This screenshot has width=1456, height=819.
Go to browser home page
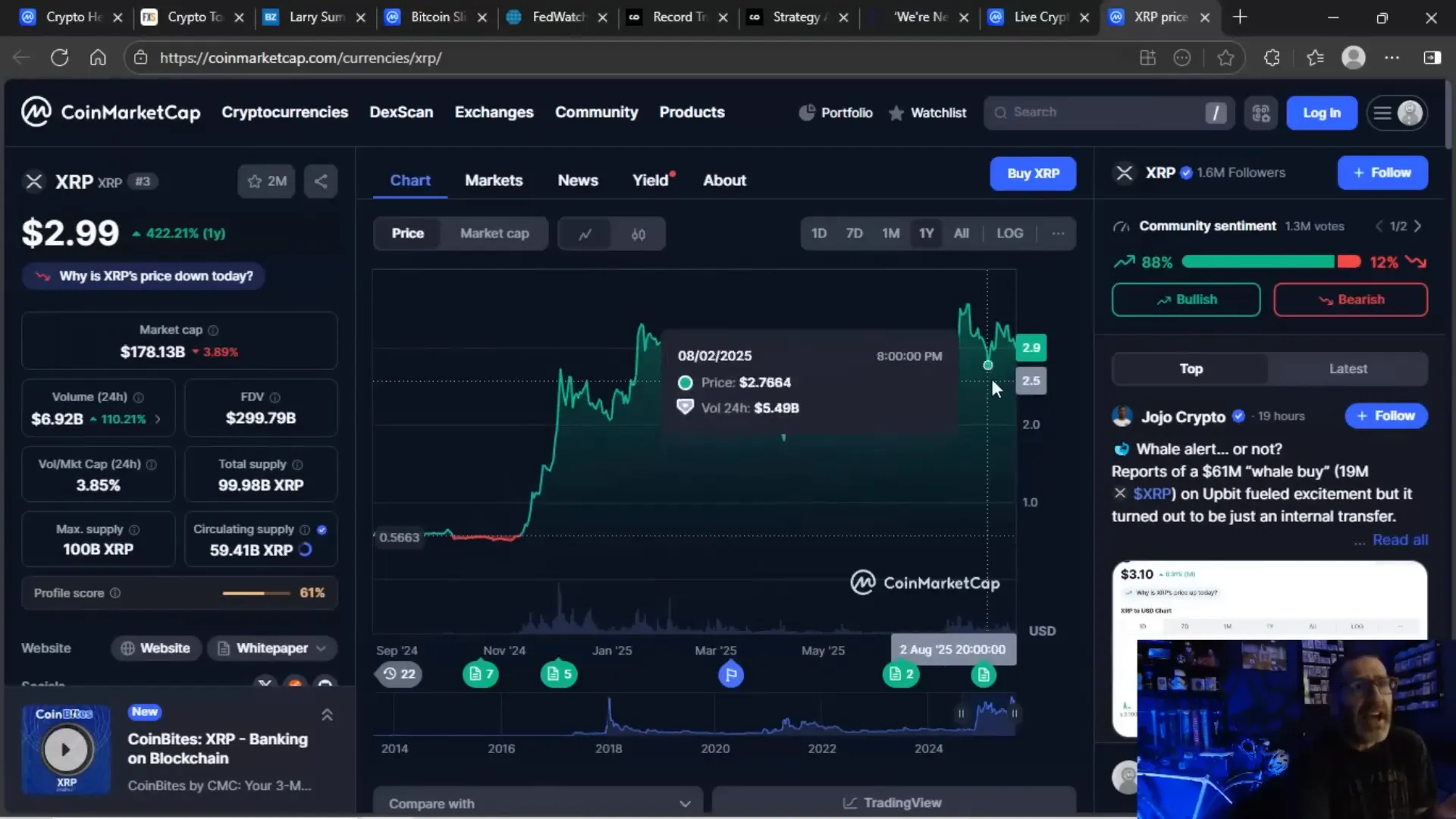[98, 58]
